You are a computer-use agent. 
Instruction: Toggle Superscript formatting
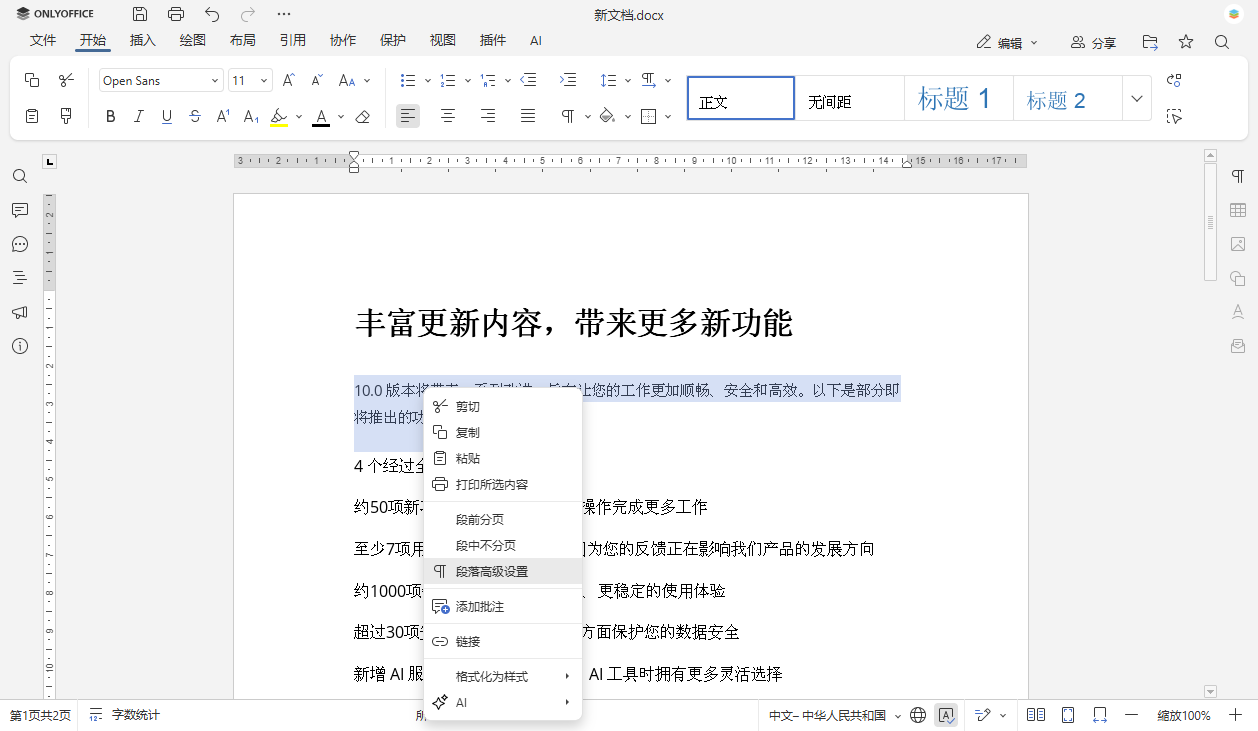coord(223,117)
